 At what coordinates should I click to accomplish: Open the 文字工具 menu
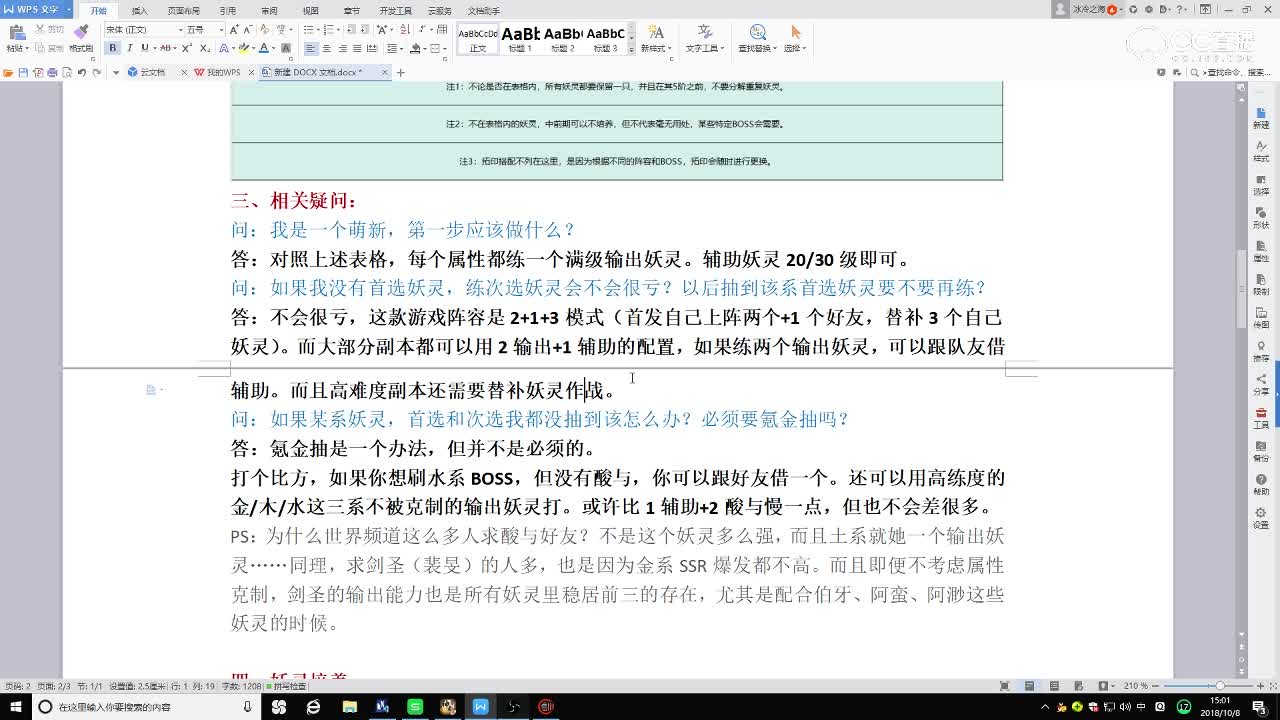(x=704, y=40)
